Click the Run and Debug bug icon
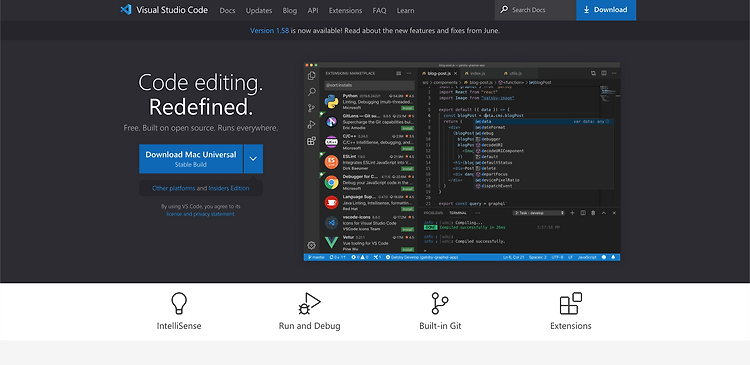 pyautogui.click(x=309, y=303)
